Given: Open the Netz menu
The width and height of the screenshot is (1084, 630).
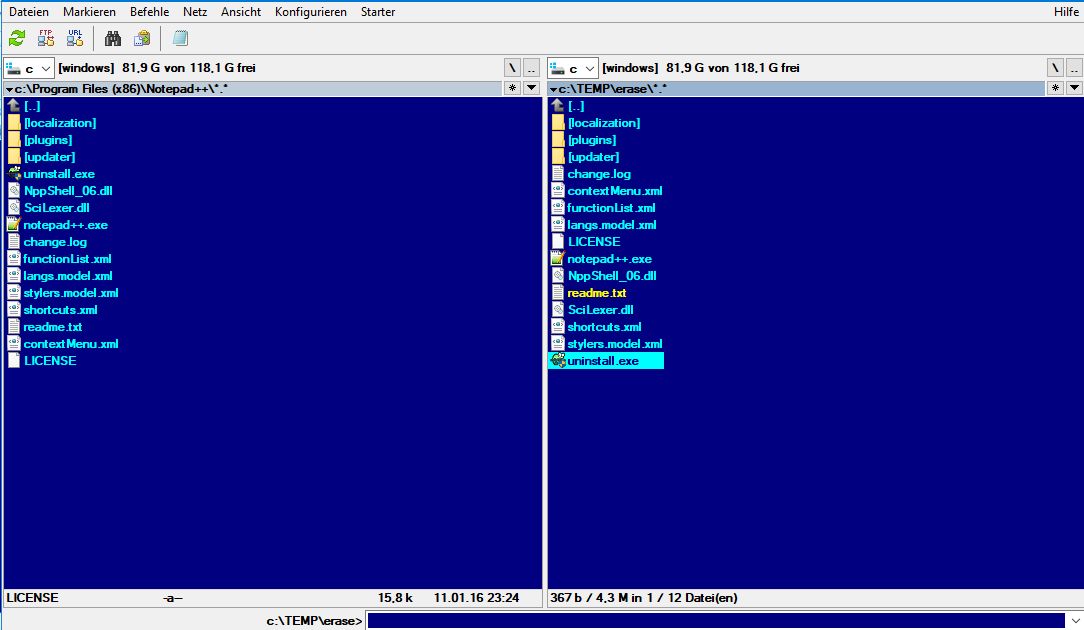Looking at the screenshot, I should point(195,12).
